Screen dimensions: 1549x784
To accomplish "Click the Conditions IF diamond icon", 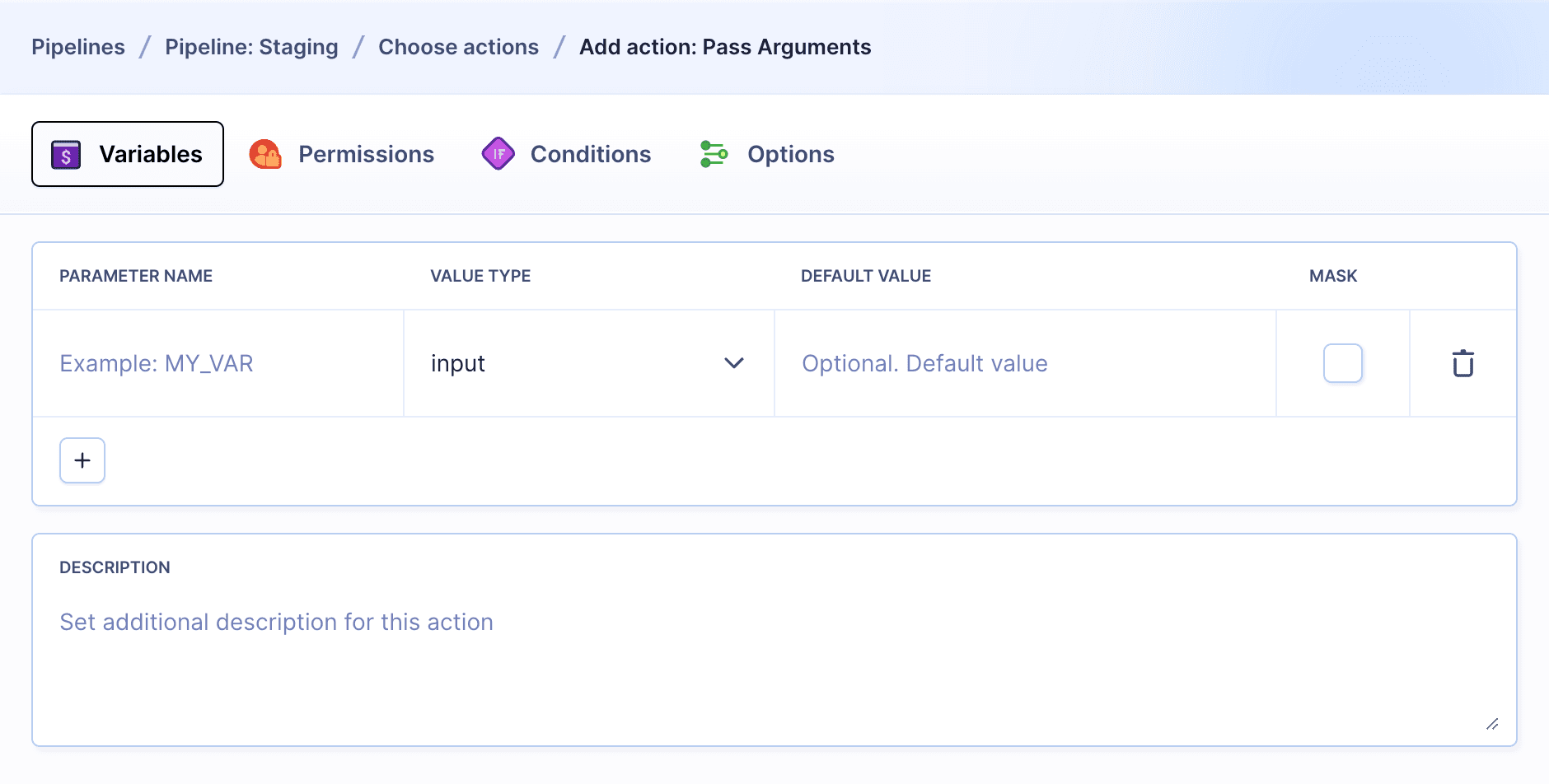I will (x=498, y=153).
